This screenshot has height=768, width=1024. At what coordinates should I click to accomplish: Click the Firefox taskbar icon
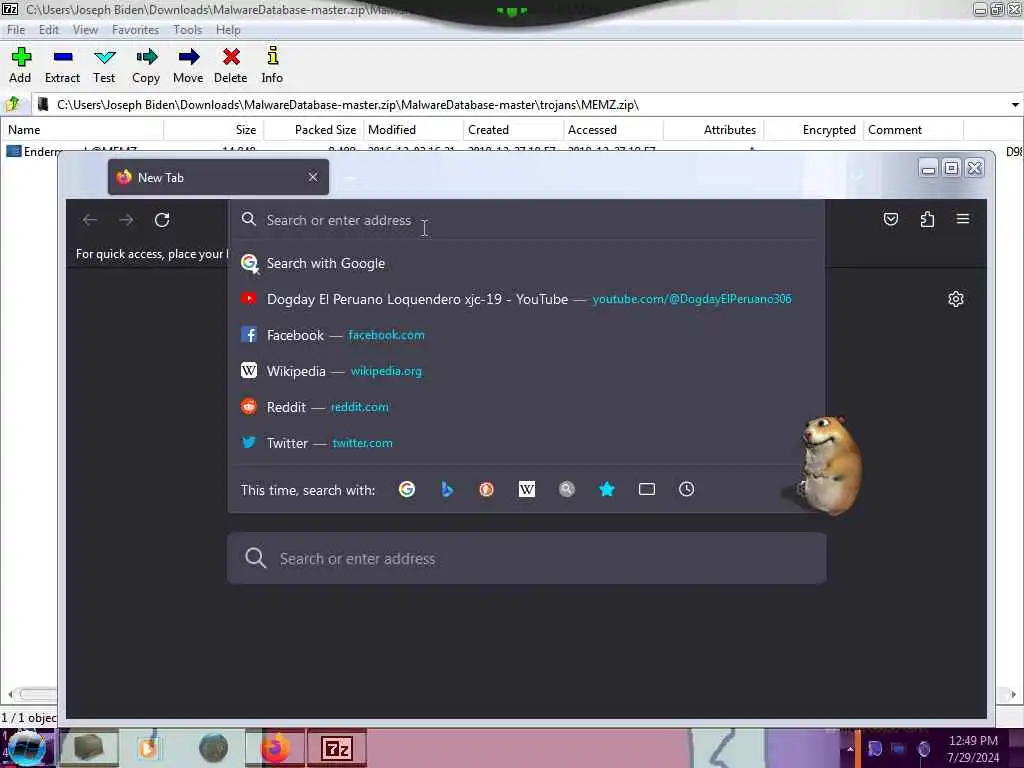[x=276, y=748]
